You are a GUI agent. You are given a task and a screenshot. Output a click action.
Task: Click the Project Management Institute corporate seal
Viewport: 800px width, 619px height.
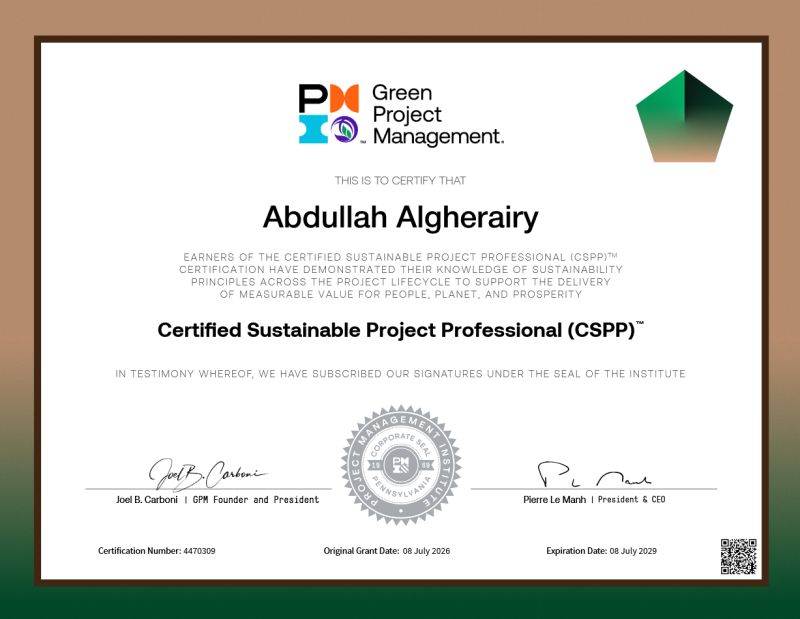click(x=401, y=465)
